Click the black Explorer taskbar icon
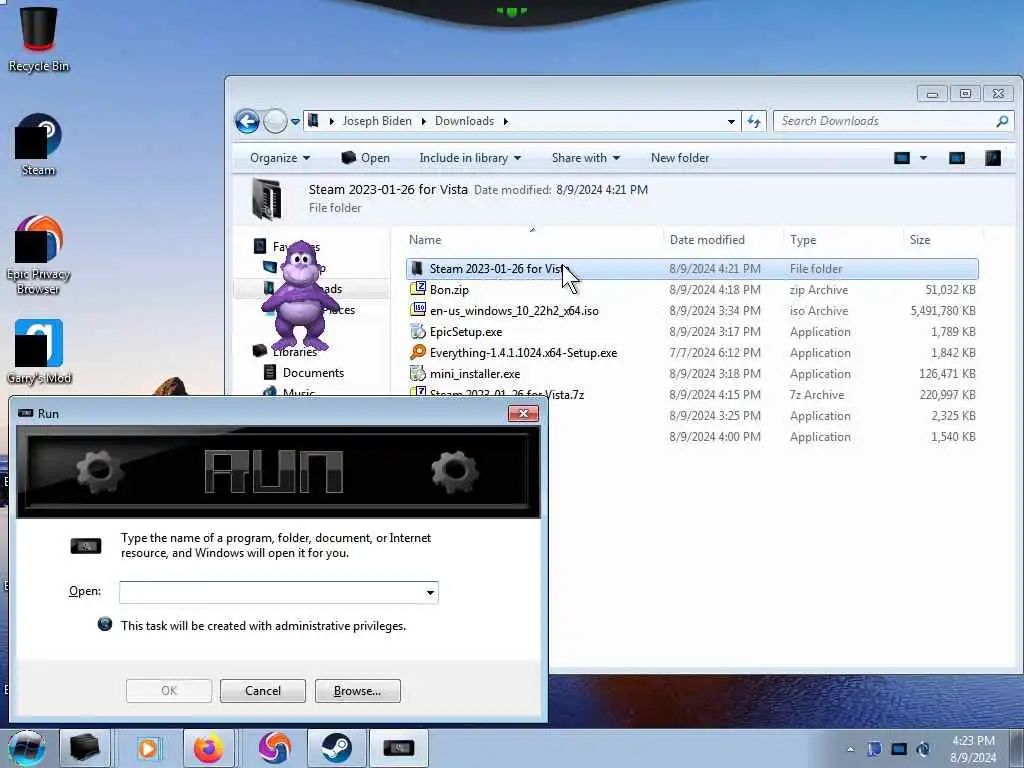 [85, 748]
